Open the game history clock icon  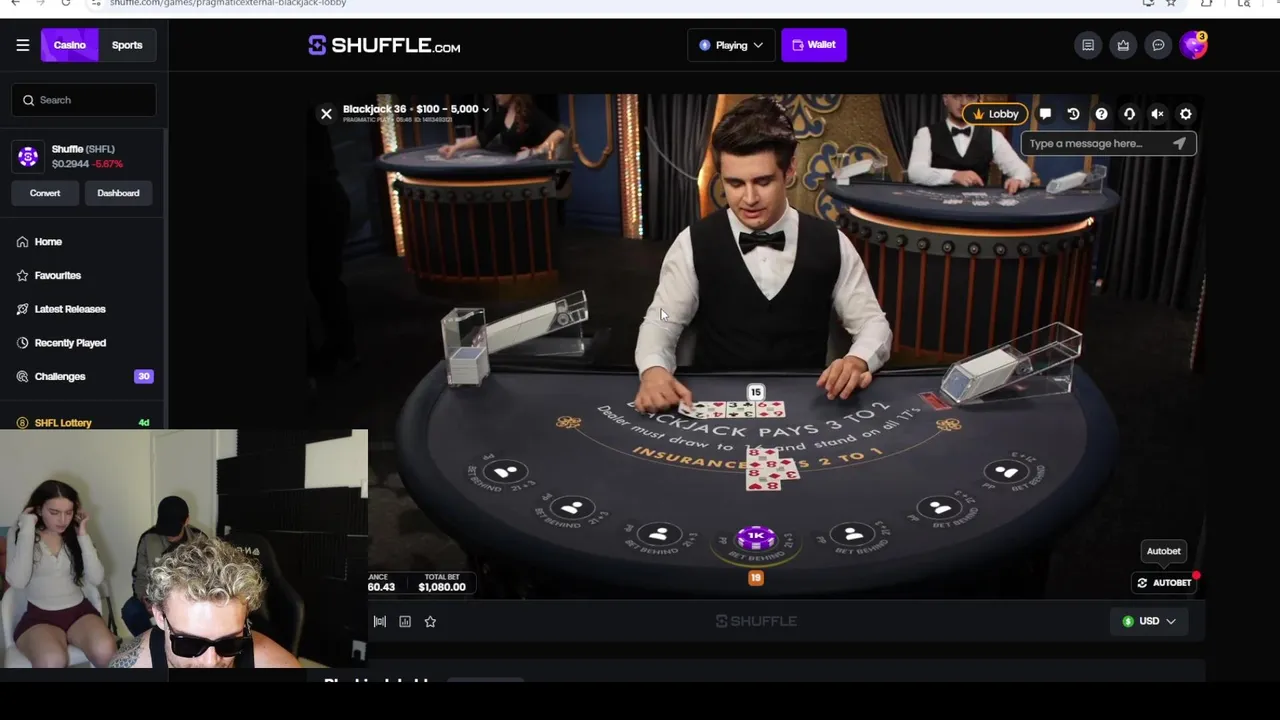[1073, 114]
